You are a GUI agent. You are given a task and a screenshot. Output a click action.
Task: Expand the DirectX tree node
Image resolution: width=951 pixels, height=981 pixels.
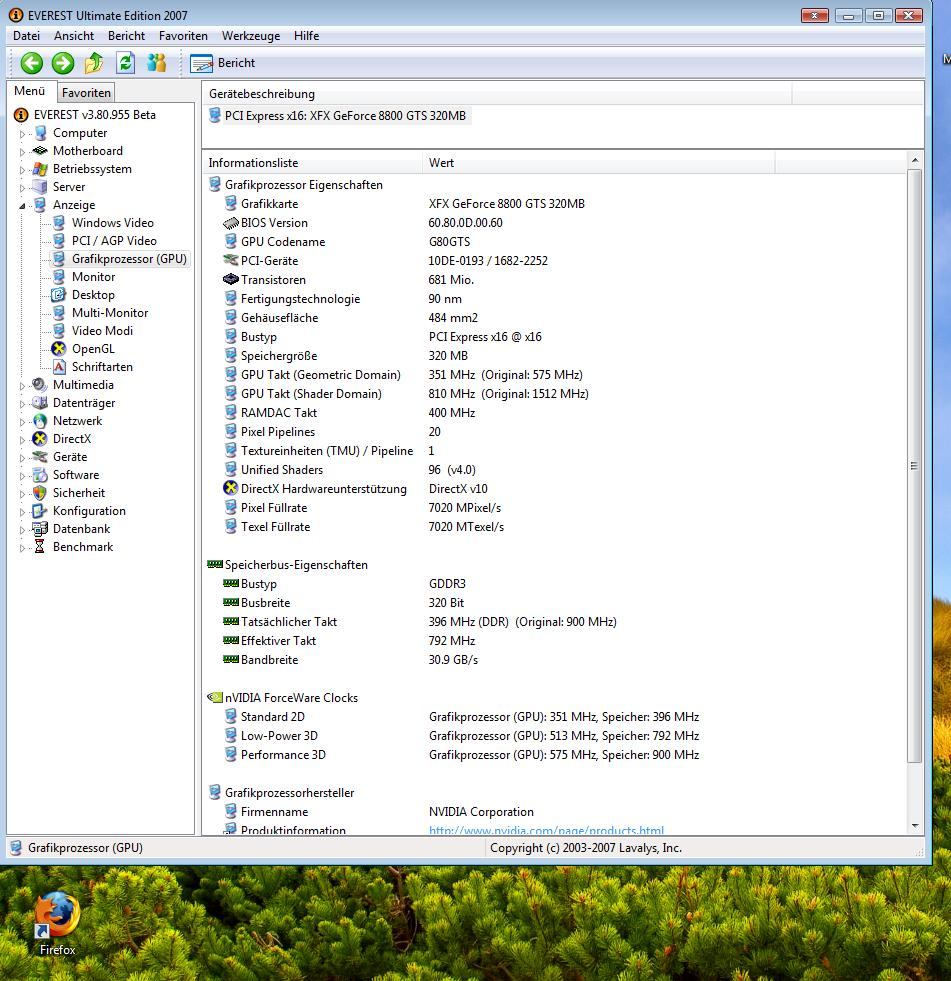(22, 440)
